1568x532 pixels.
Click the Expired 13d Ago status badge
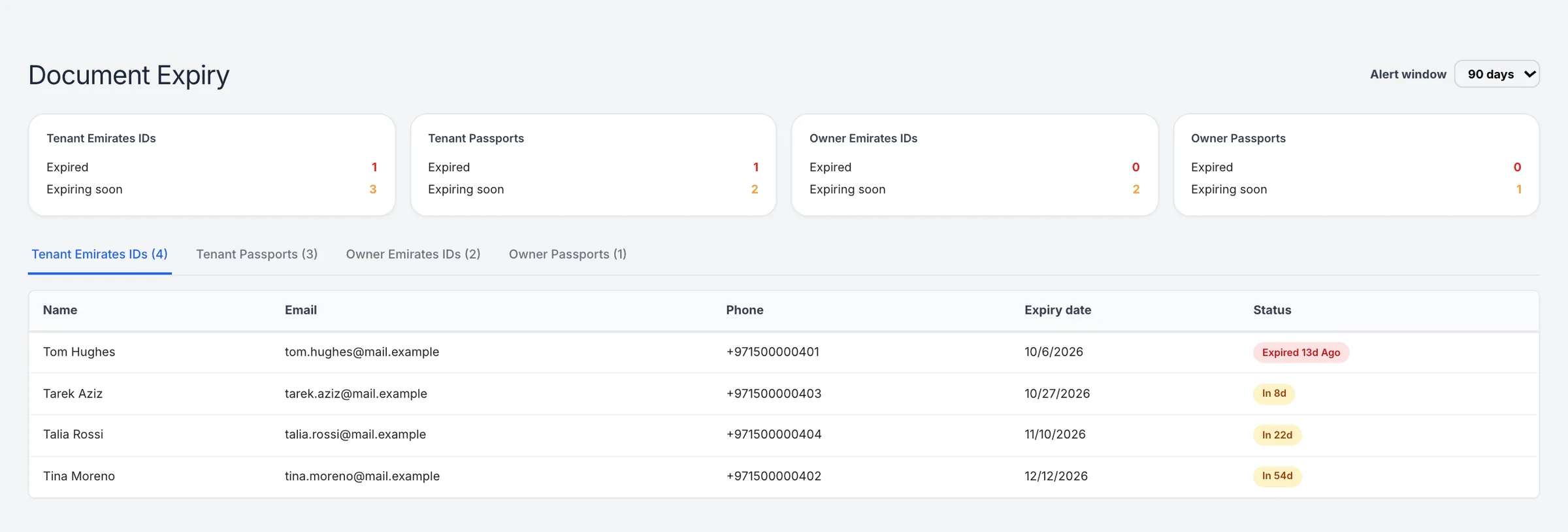click(1301, 353)
